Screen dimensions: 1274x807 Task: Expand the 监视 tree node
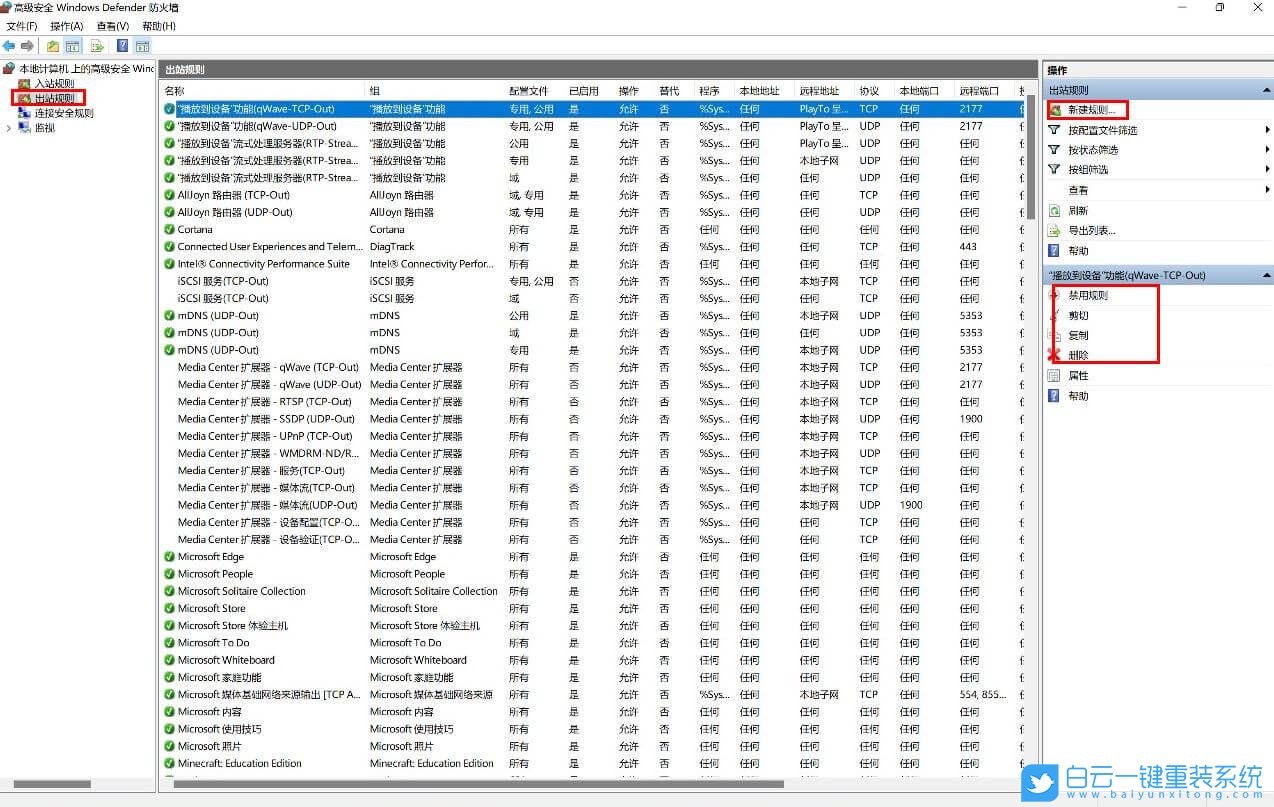pos(9,128)
